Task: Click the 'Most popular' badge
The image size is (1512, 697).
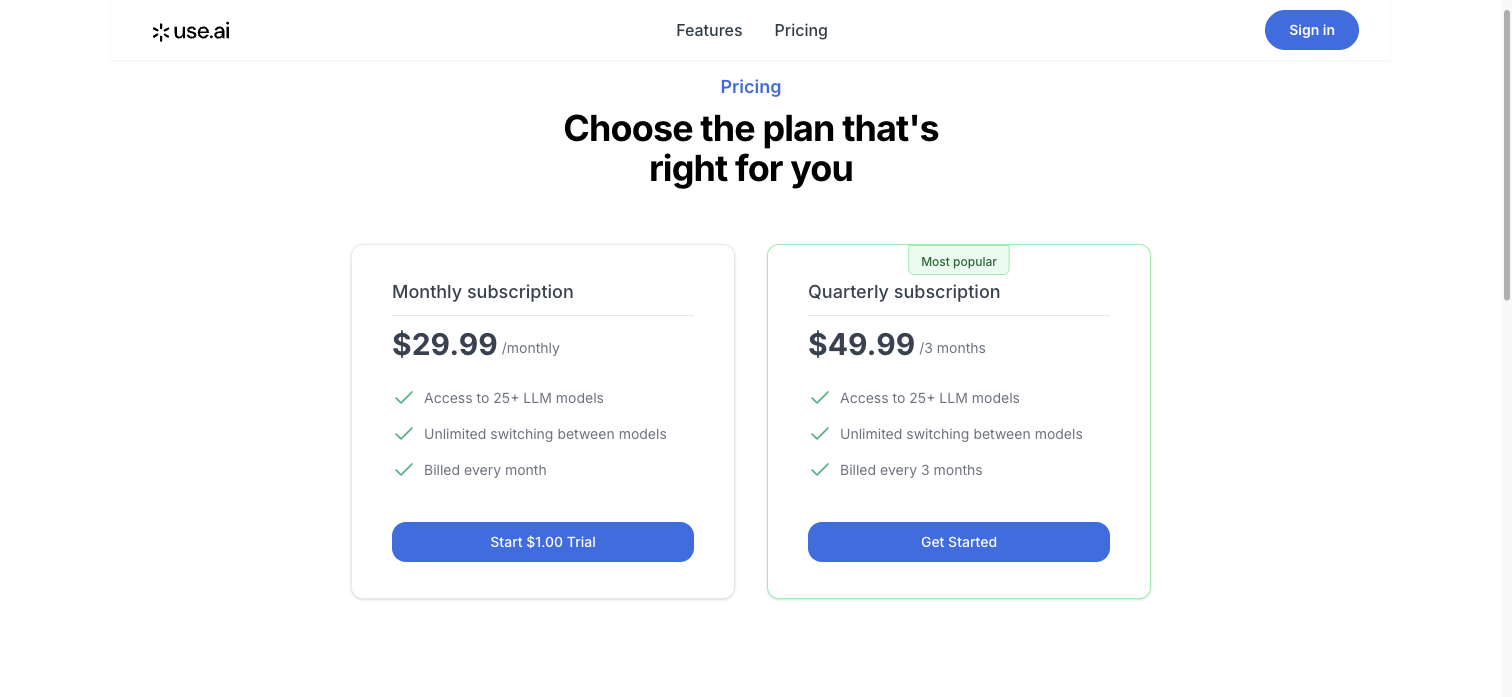Action: coord(959,261)
